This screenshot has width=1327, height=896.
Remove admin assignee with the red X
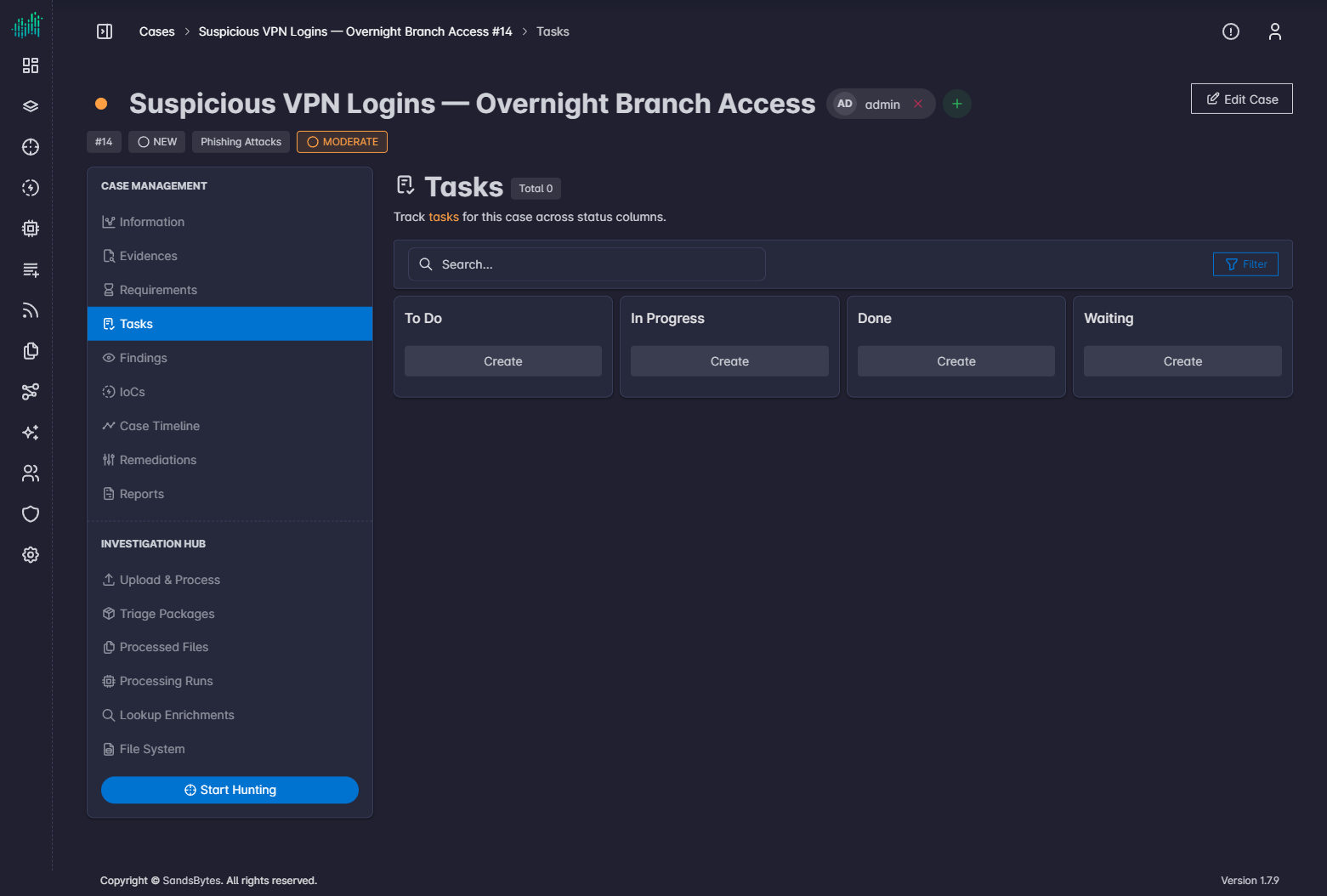pos(918,104)
